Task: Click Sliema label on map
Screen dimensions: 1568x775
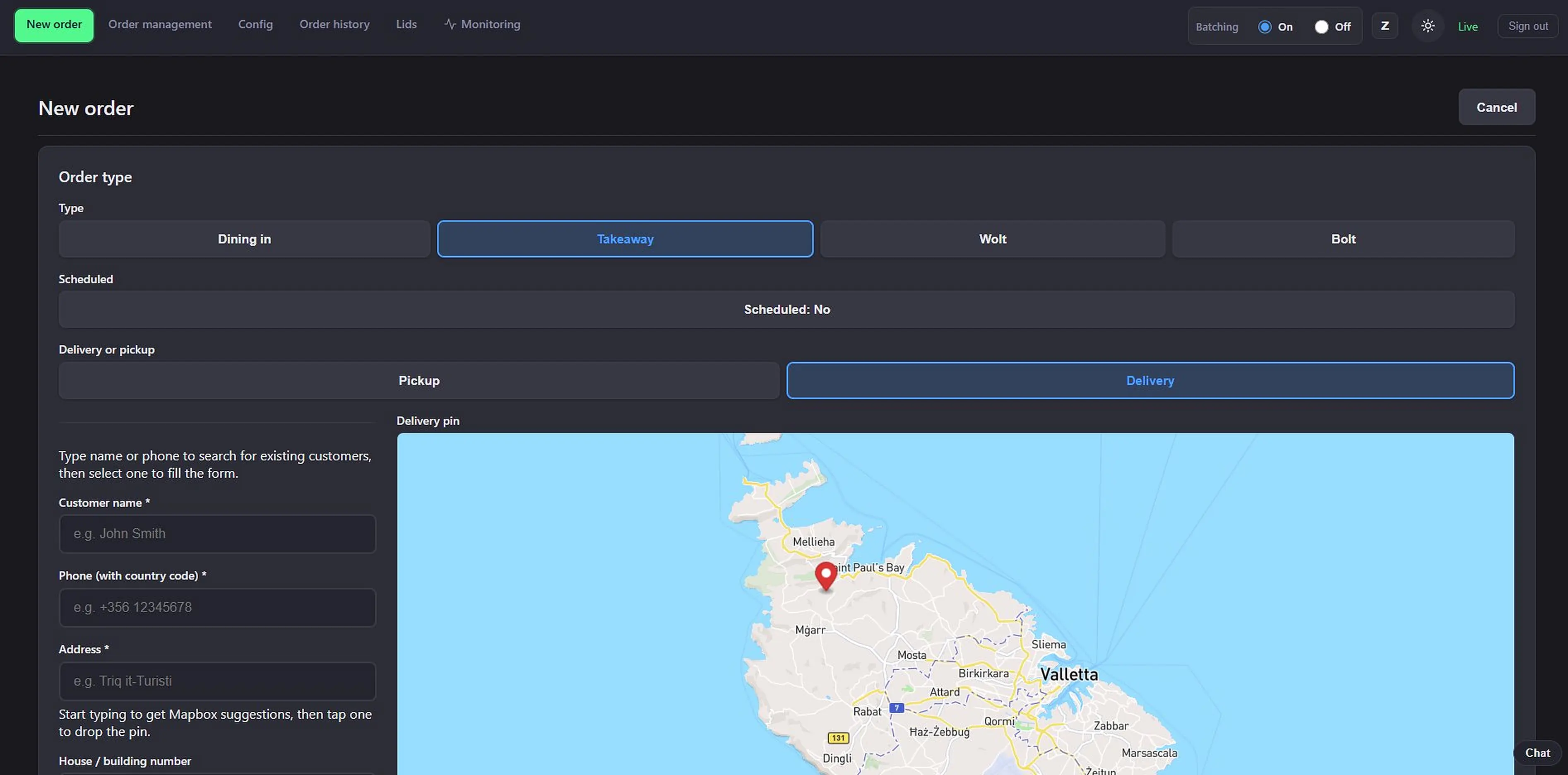Action: point(1049,645)
